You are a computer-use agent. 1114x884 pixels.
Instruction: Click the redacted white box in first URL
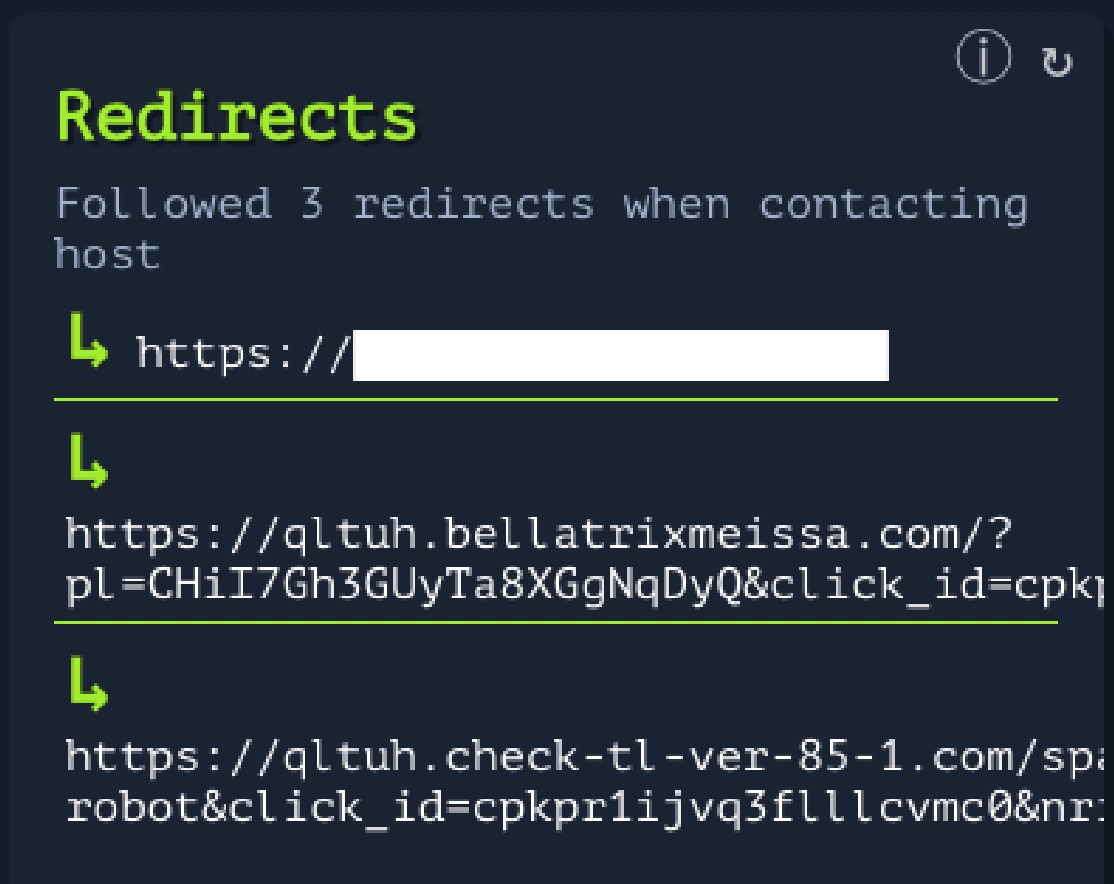click(x=621, y=356)
